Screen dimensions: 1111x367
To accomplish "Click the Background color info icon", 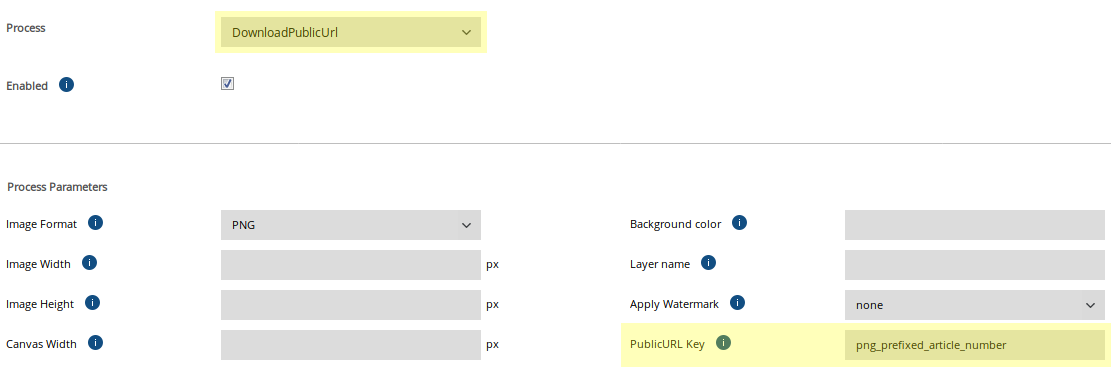I will (x=739, y=223).
